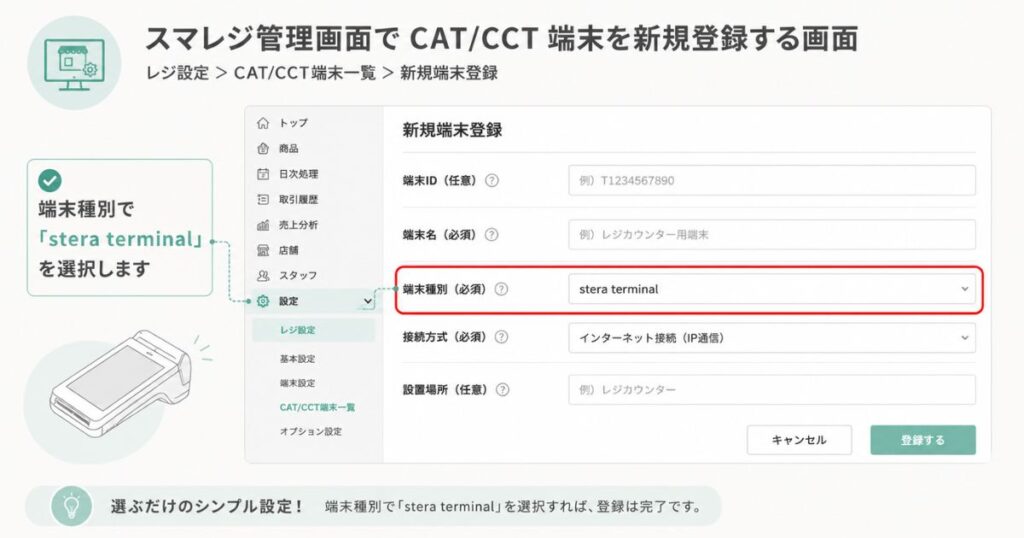Click the help icon next to 設置場所（任意）
Screen dimensions: 1024x538
click(502, 390)
